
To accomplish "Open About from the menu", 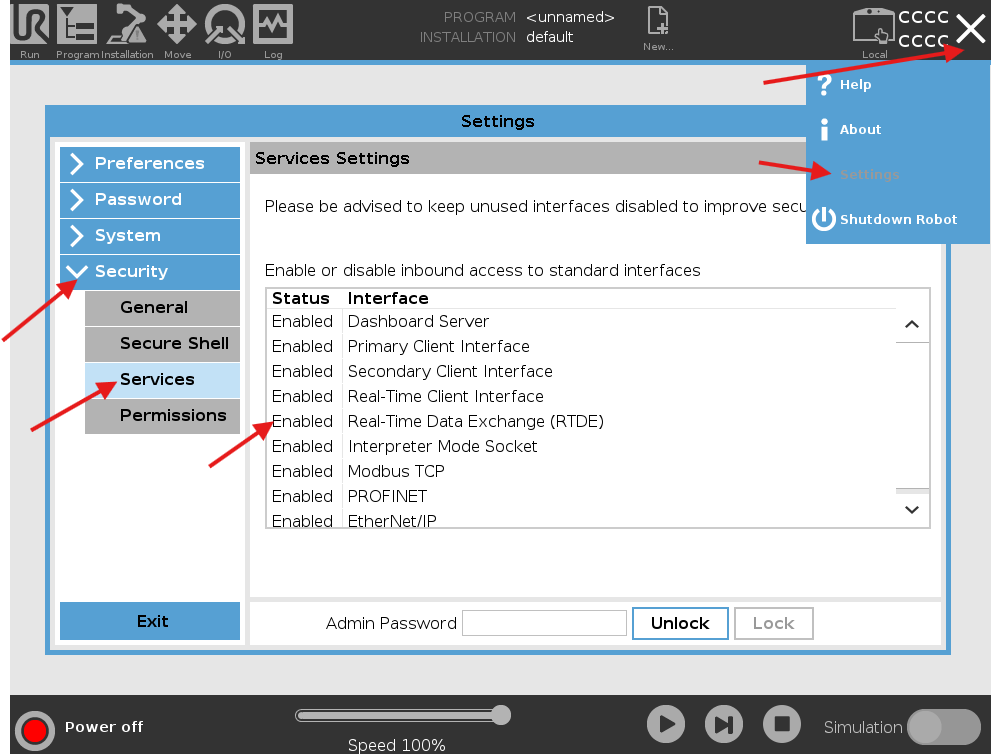I will point(897,130).
